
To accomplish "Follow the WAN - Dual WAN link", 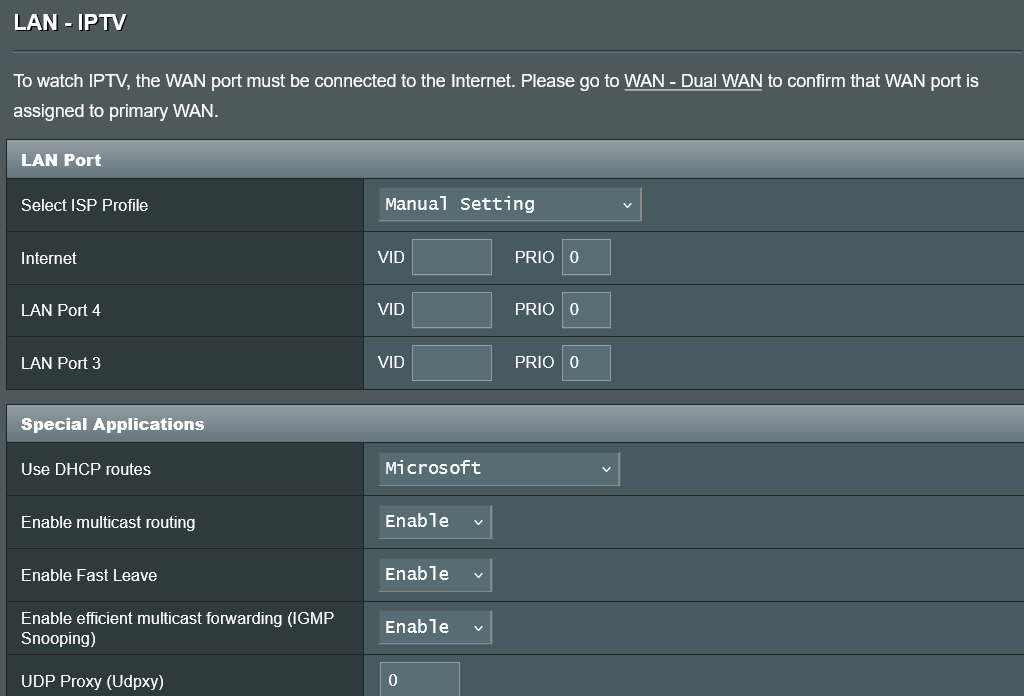I will pos(693,81).
